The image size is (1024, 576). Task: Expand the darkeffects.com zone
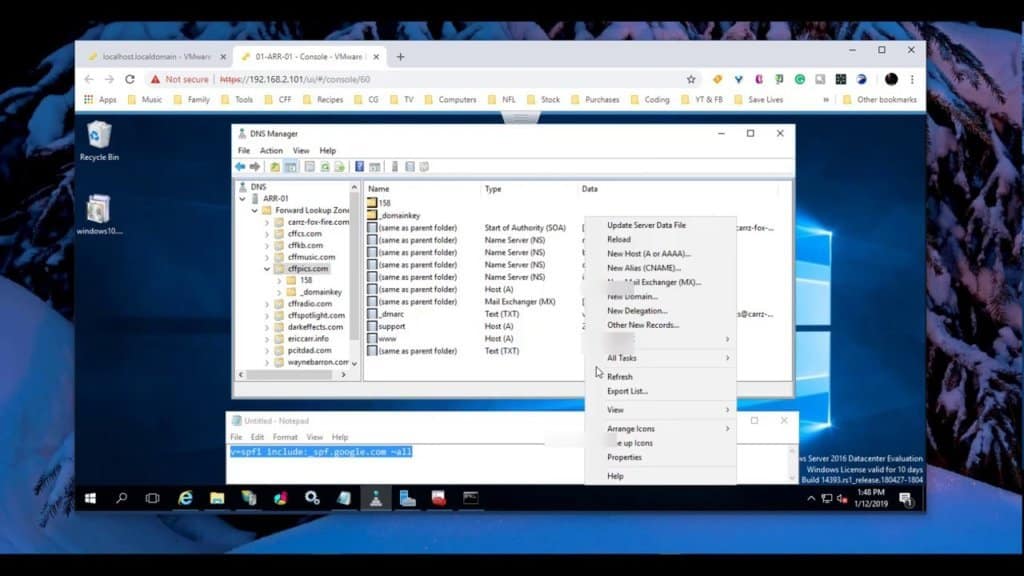266,327
